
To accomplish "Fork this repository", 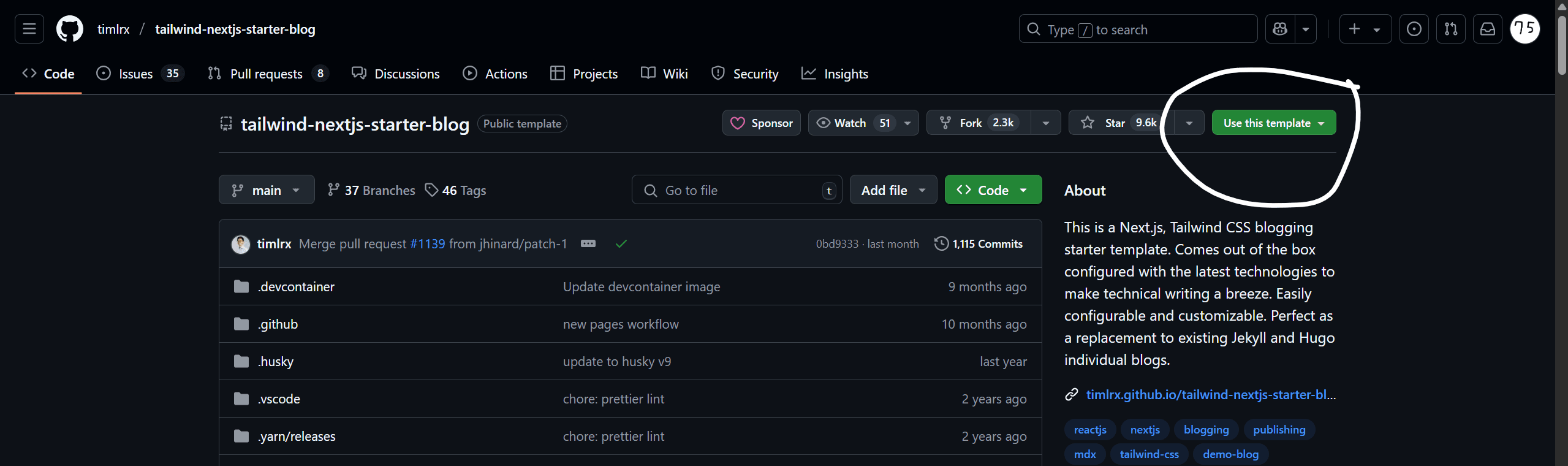I will (x=979, y=123).
